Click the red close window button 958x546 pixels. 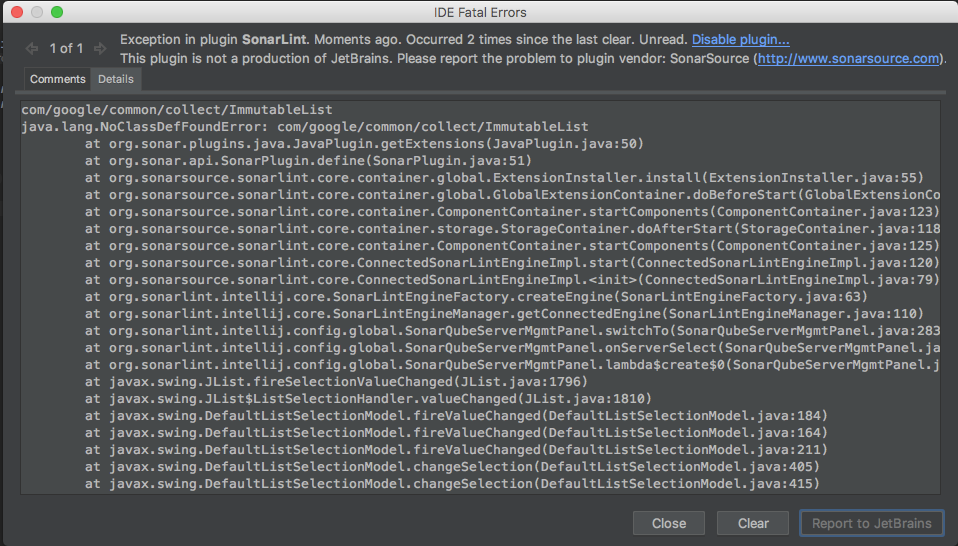[17, 12]
